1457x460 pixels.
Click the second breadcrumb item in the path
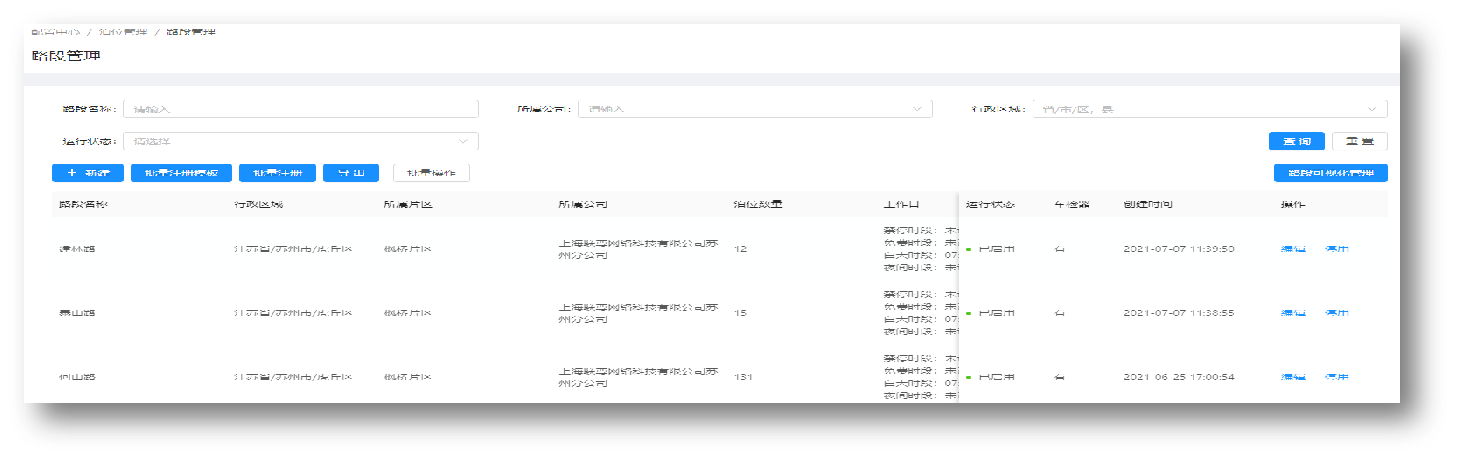(x=123, y=32)
